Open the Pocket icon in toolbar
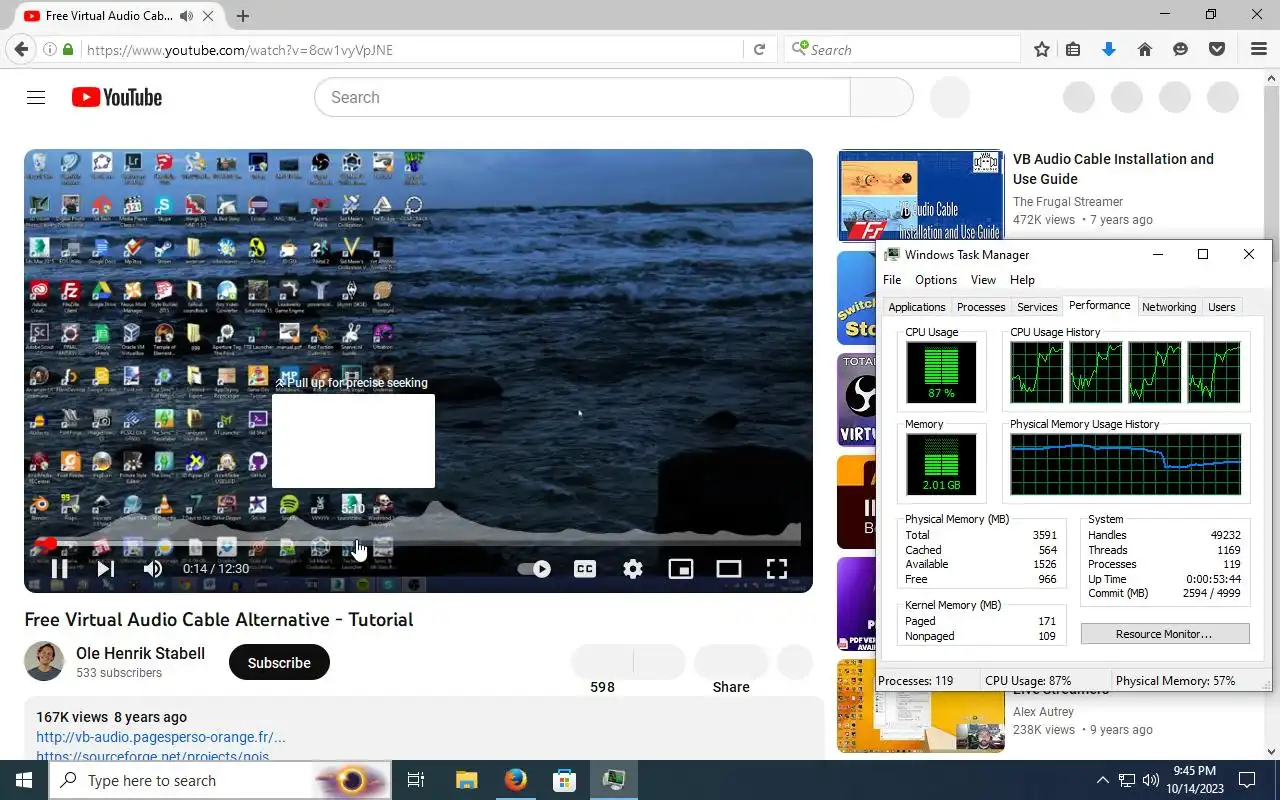 pos(1217,49)
